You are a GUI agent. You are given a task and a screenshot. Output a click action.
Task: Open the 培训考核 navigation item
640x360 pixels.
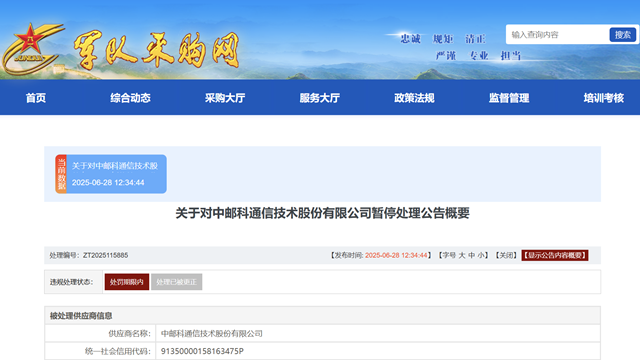pyautogui.click(x=604, y=98)
